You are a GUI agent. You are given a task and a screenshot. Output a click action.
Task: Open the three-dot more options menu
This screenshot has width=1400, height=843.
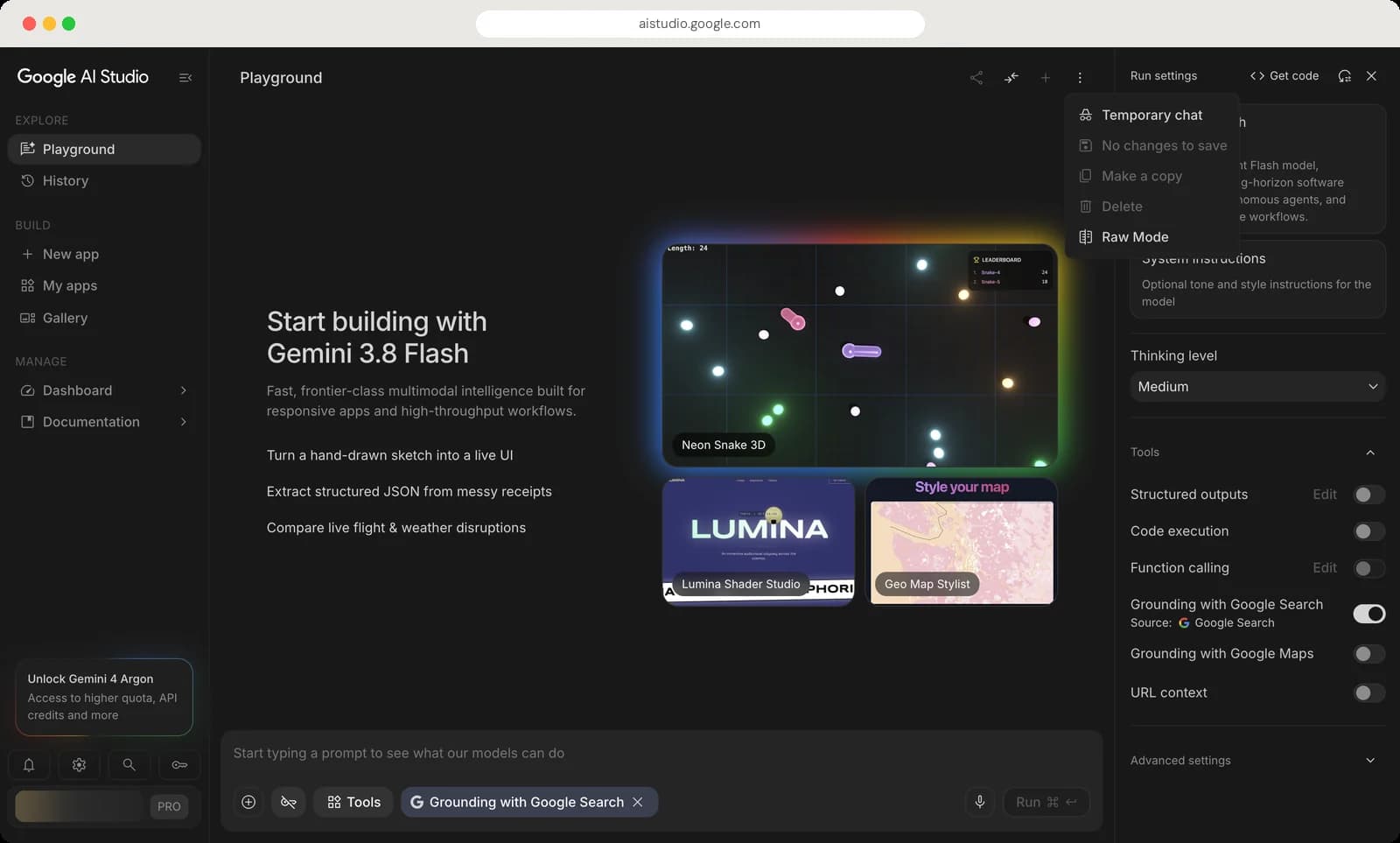[x=1080, y=78]
